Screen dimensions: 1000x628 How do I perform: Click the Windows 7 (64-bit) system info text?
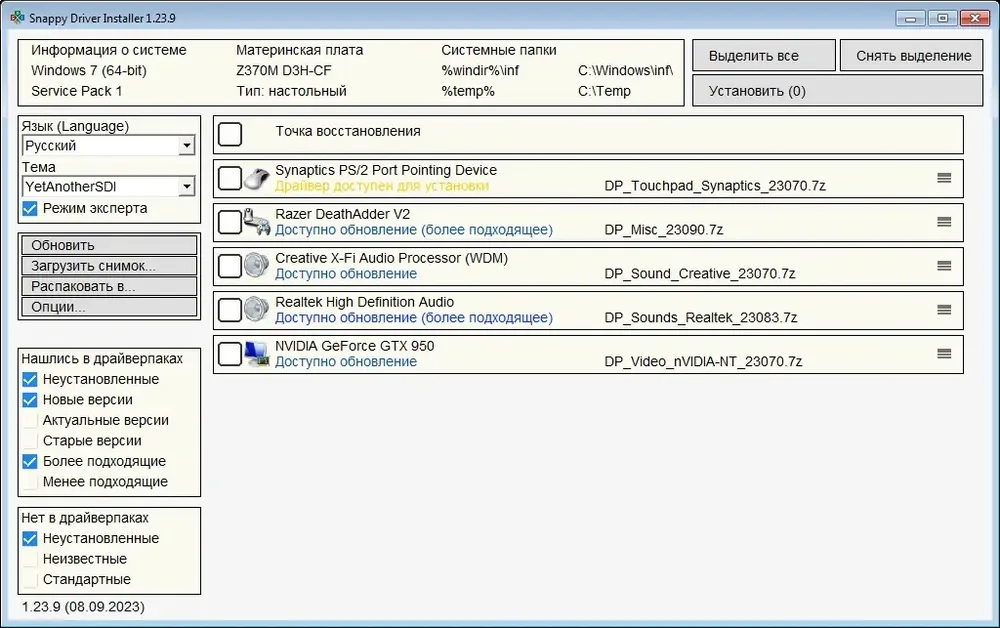coord(89,71)
